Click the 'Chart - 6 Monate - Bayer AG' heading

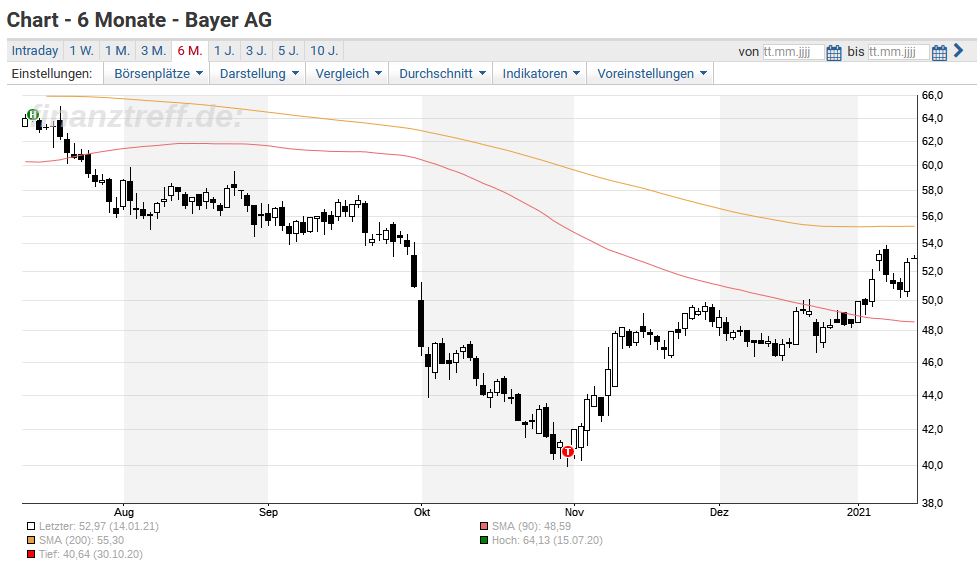tap(139, 20)
